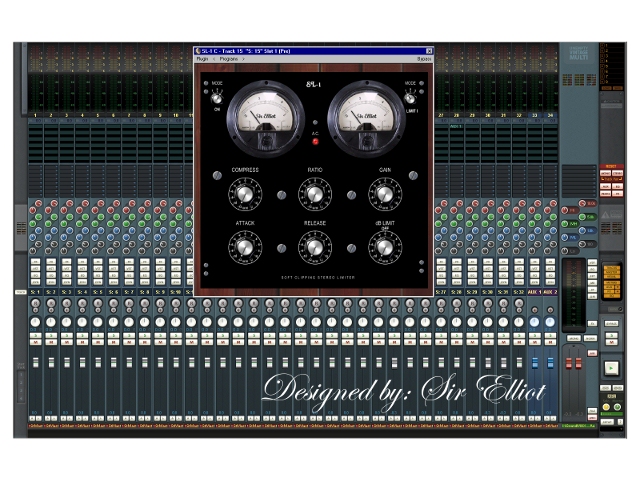Flip the right MODE switch labeled LIMIT
The image size is (640, 480).
[x=410, y=98]
